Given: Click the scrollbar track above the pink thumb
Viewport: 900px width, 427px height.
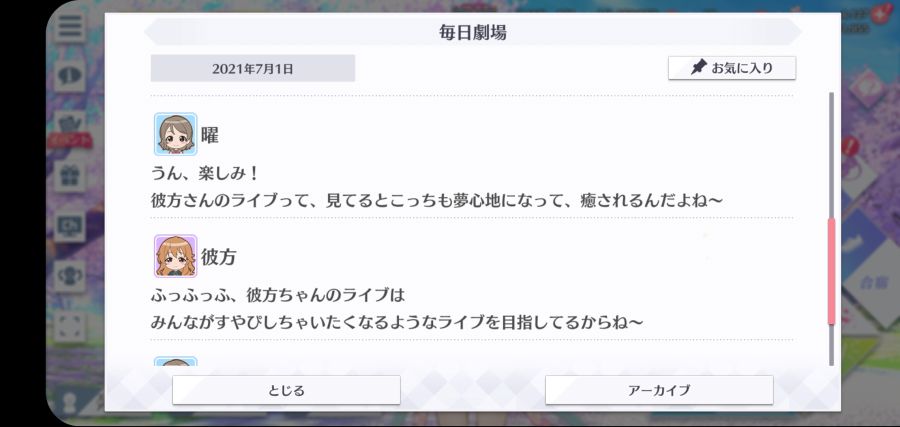Looking at the screenshot, I should point(831,155).
